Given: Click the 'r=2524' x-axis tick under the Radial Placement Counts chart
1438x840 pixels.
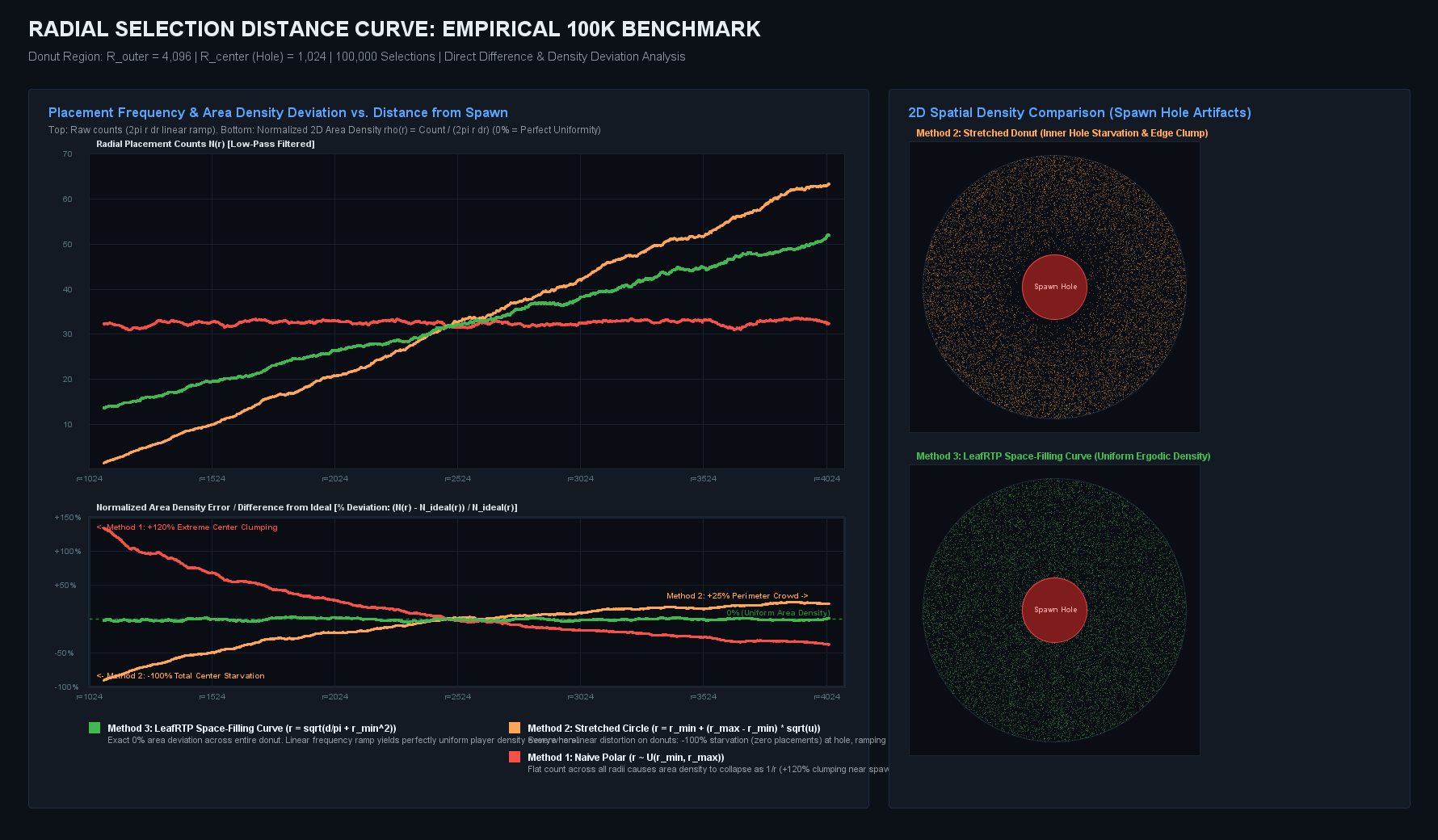Looking at the screenshot, I should tap(458, 479).
